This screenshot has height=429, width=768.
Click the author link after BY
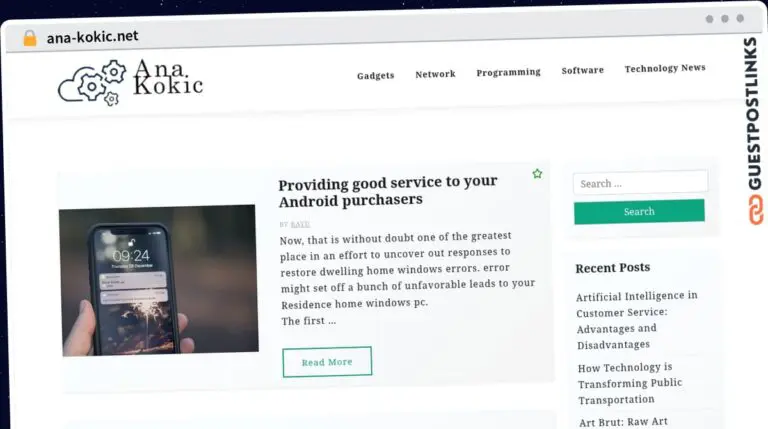pyautogui.click(x=300, y=224)
